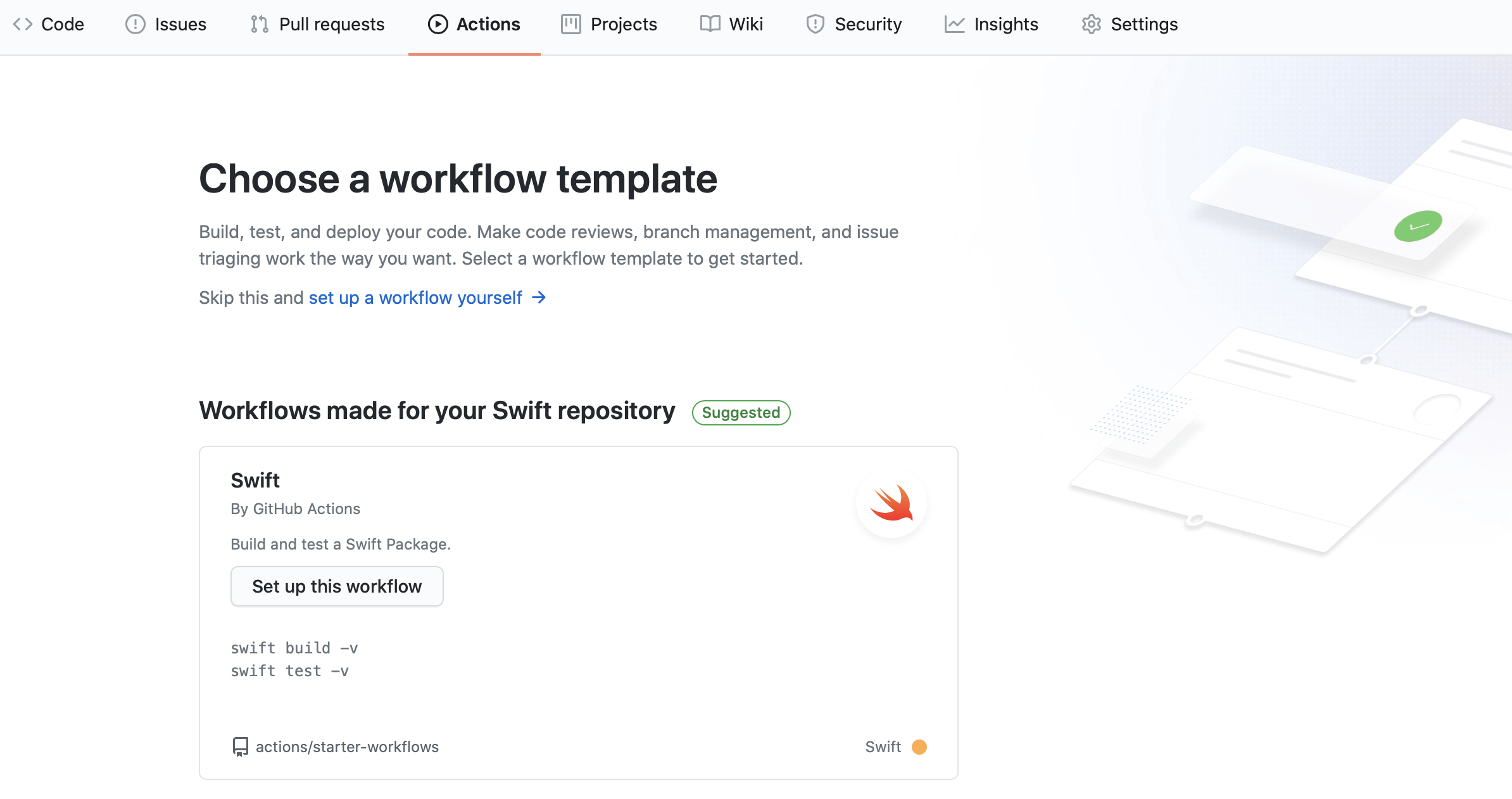Click the Code angle-brackets icon
Screen dimensions: 1512x799
click(23, 24)
